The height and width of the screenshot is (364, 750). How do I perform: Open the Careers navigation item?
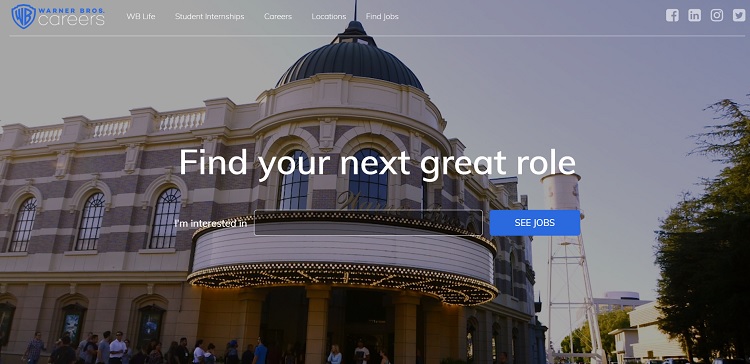278,16
